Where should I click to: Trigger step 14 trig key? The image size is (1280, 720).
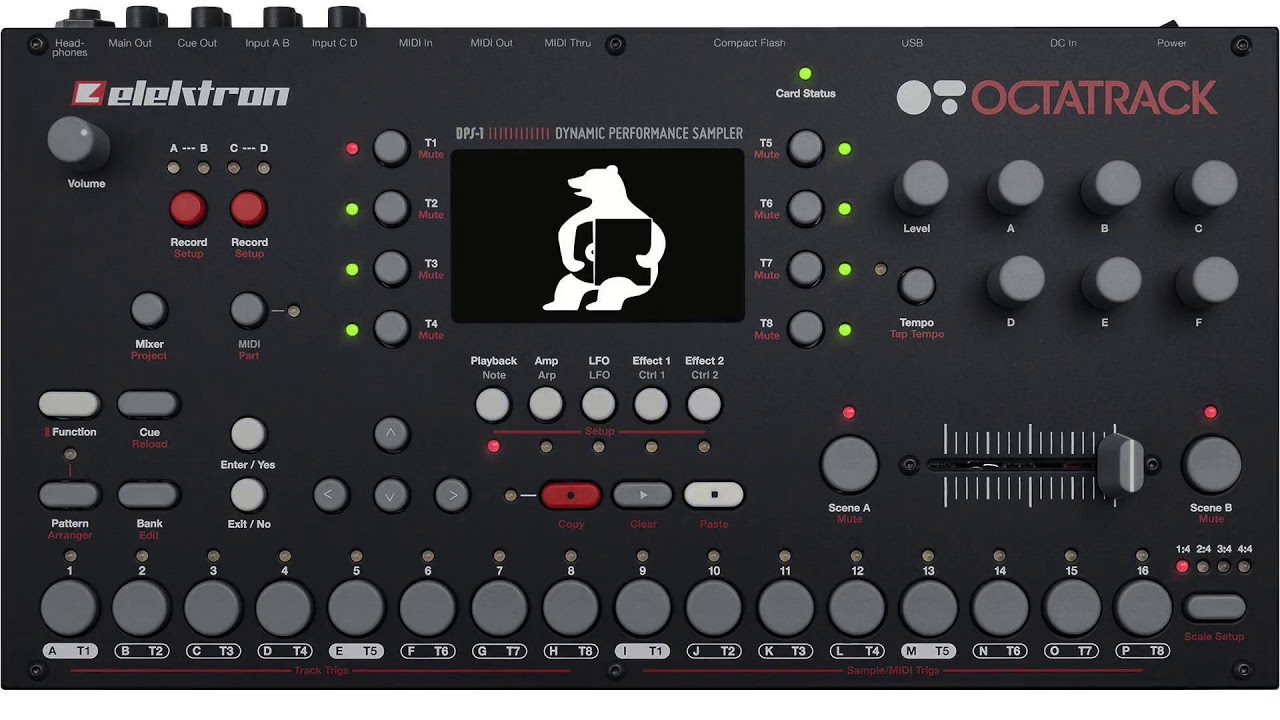tap(1000, 608)
